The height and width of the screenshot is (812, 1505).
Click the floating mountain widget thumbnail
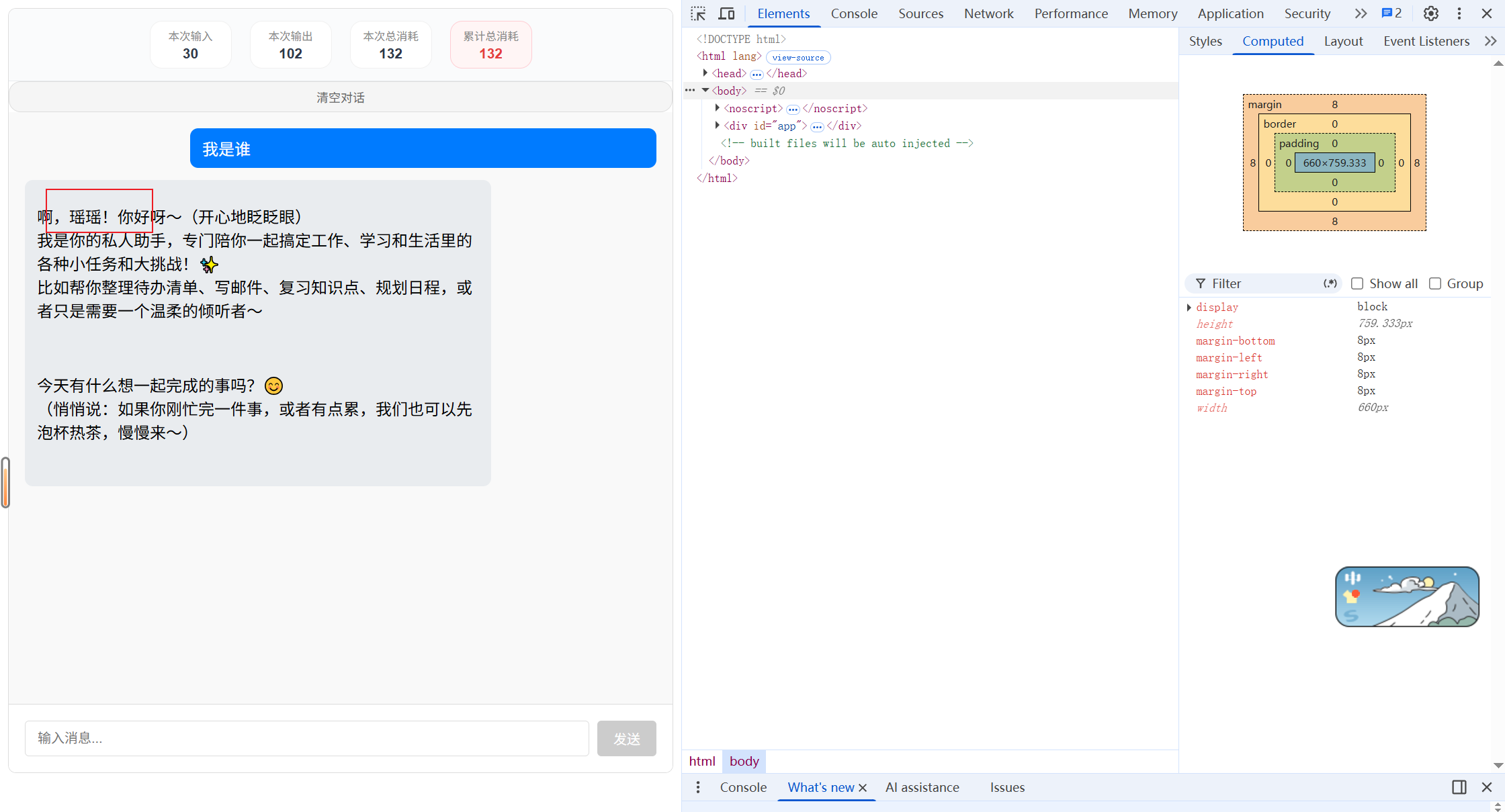click(x=1407, y=596)
